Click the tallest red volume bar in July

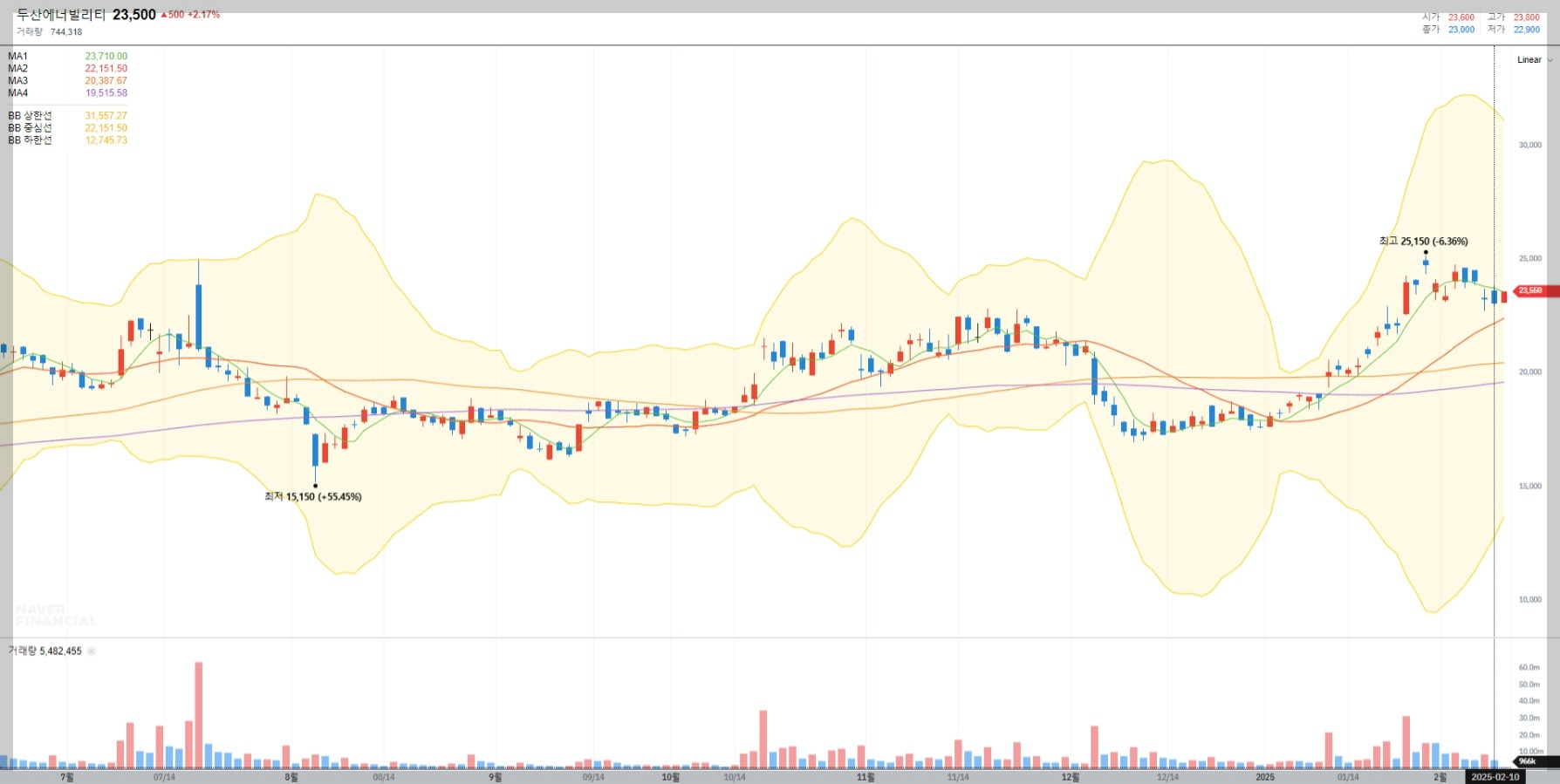point(199,715)
